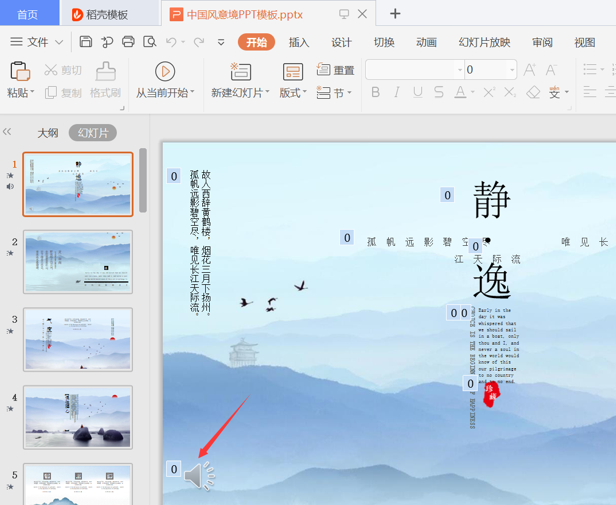Open the font name dropdown
This screenshot has height=505, width=616.
460,70
